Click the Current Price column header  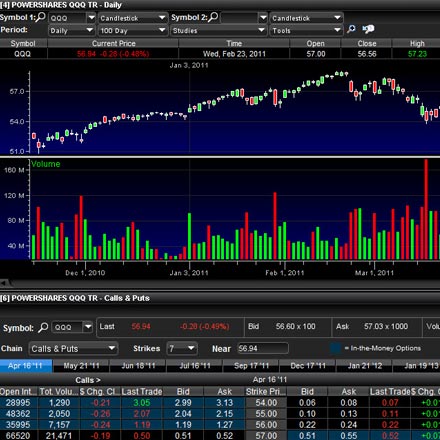point(113,43)
